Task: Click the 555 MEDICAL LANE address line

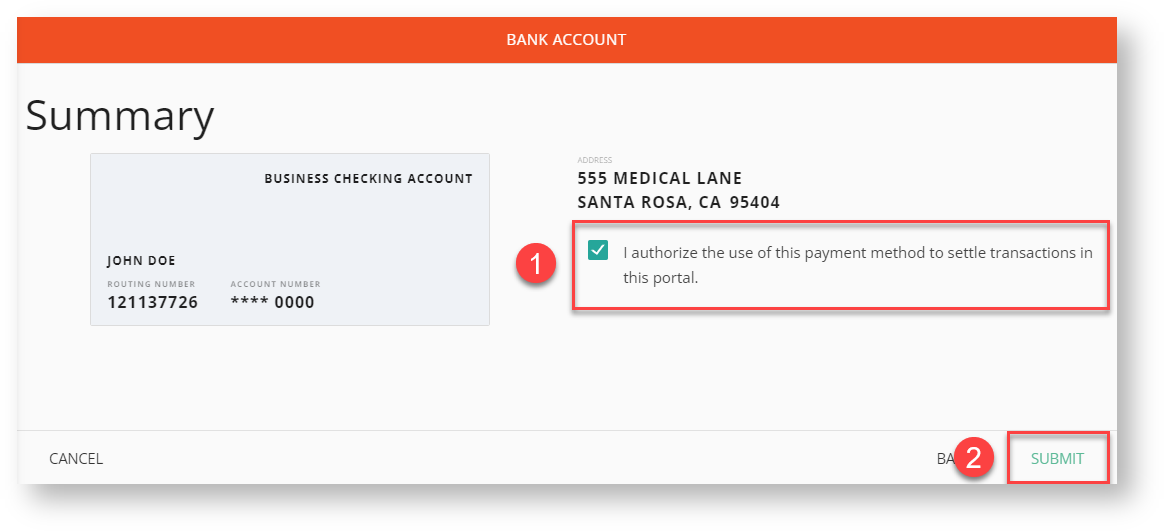Action: (x=660, y=179)
